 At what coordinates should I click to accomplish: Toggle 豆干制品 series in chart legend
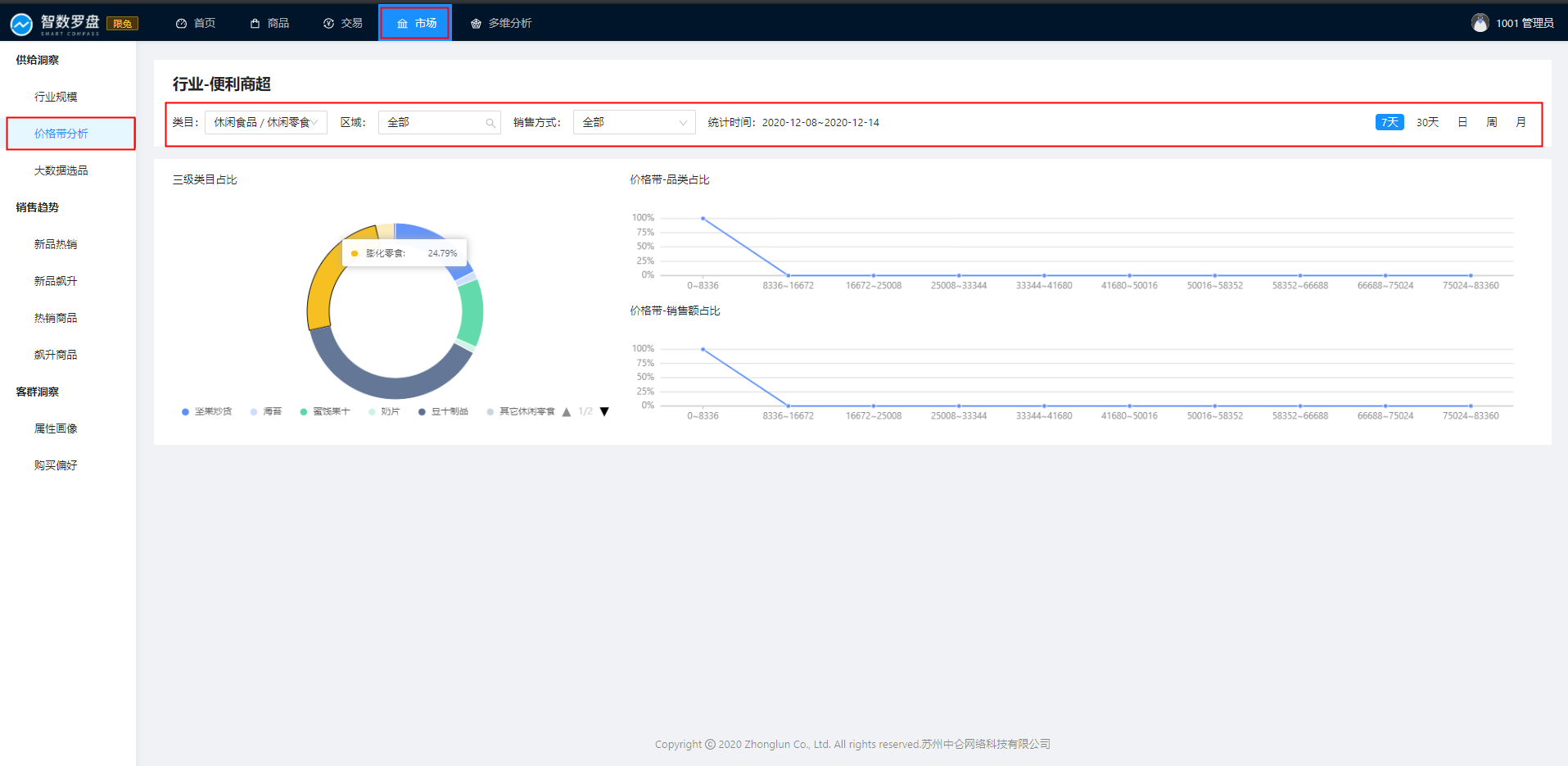pos(443,411)
